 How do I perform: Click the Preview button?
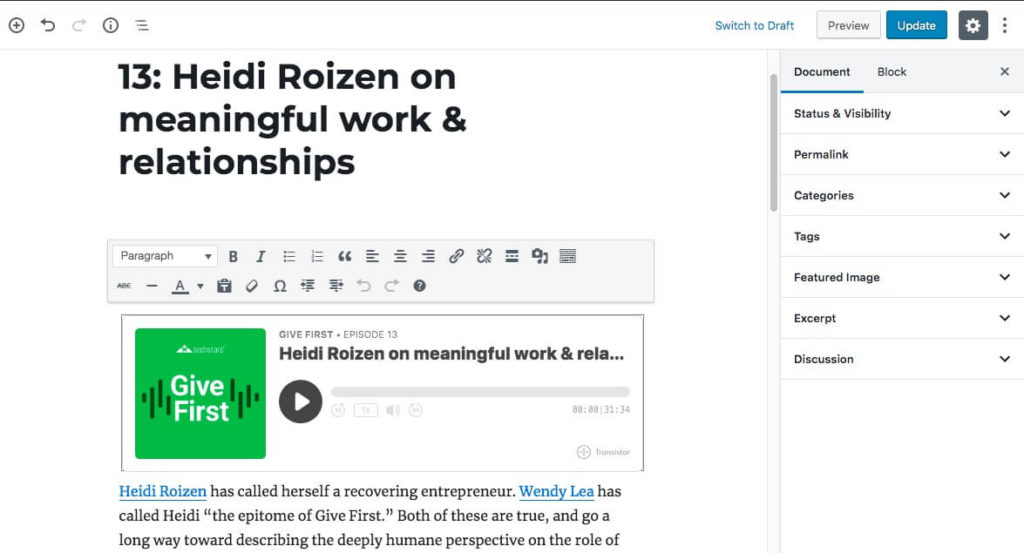click(848, 25)
